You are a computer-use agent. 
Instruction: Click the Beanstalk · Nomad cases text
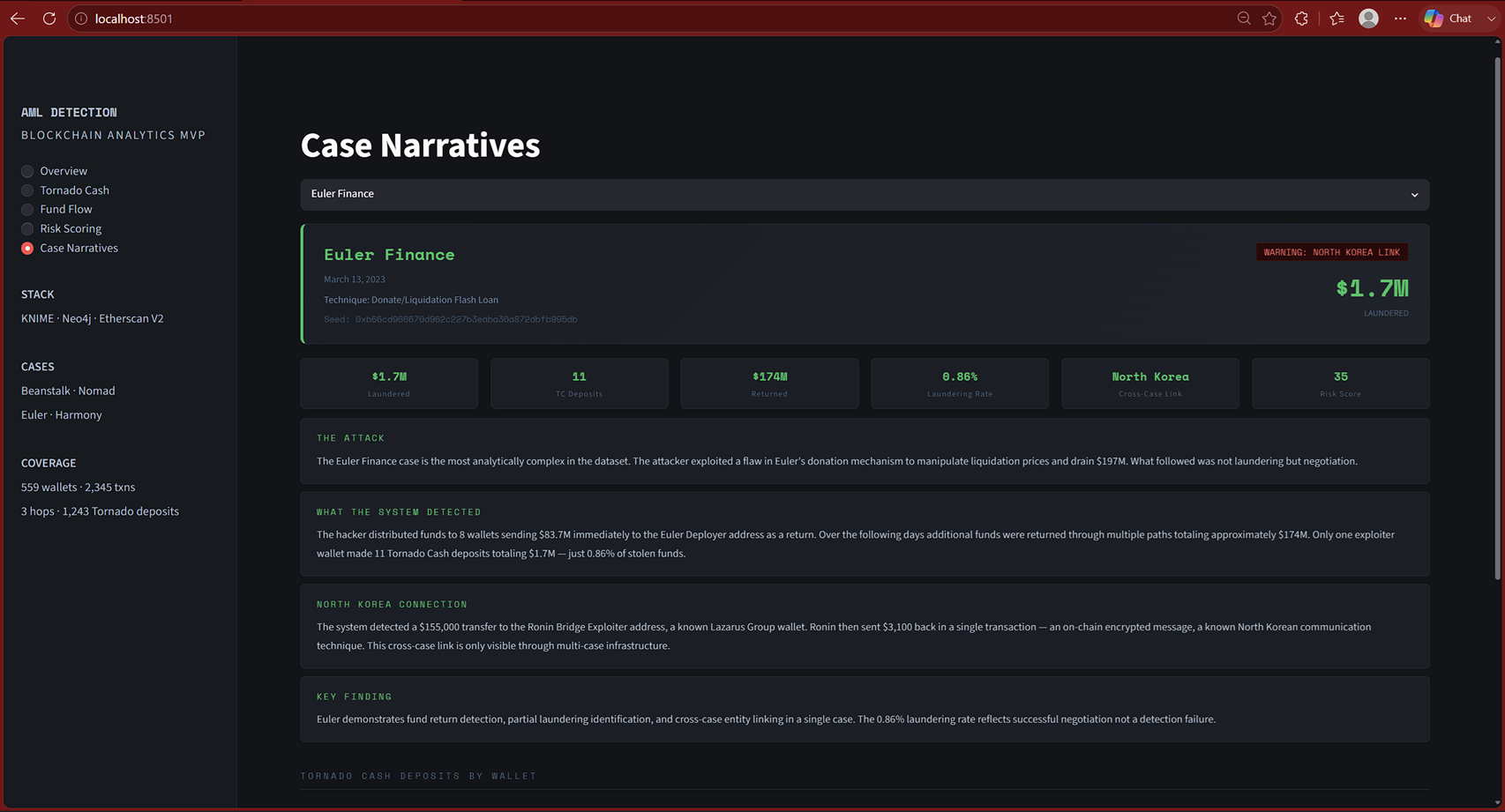click(x=68, y=391)
